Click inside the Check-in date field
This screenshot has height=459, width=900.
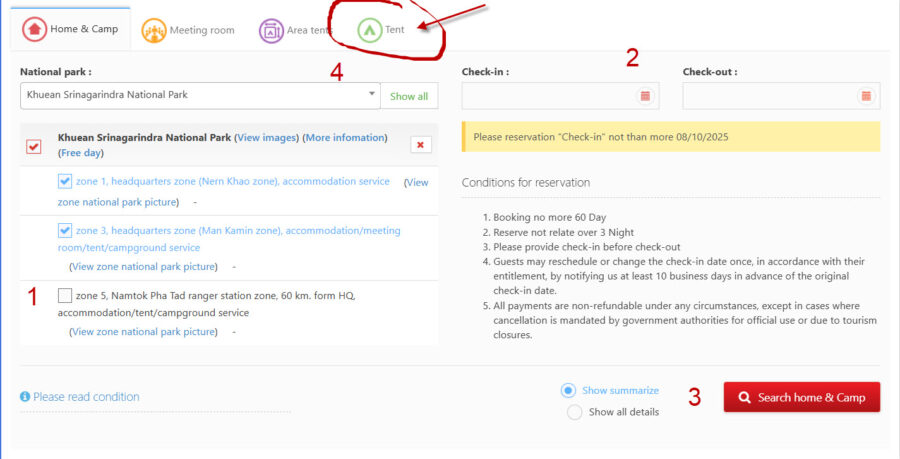coord(560,96)
